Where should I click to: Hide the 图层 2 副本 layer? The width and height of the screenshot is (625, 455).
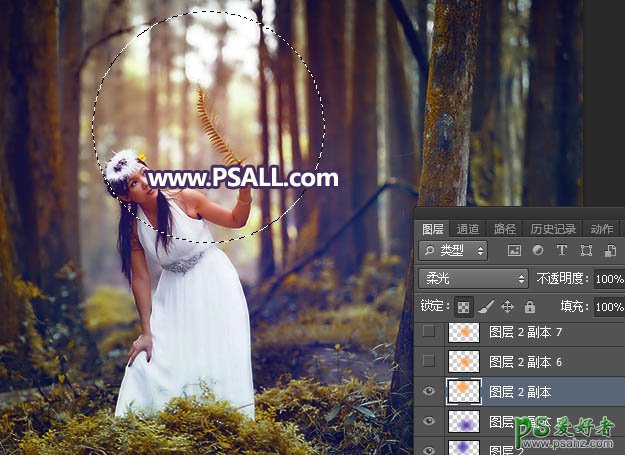coord(429,392)
